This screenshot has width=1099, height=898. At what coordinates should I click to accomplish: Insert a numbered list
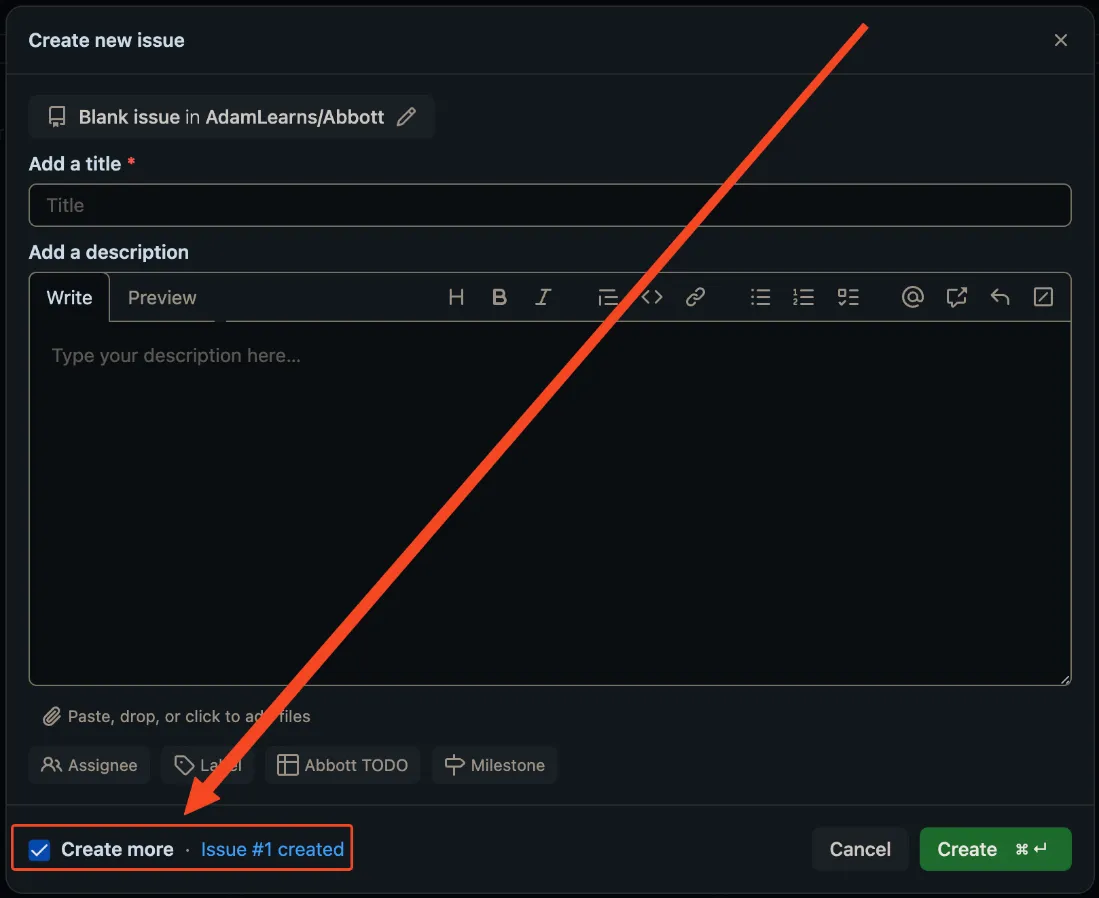pyautogui.click(x=803, y=297)
